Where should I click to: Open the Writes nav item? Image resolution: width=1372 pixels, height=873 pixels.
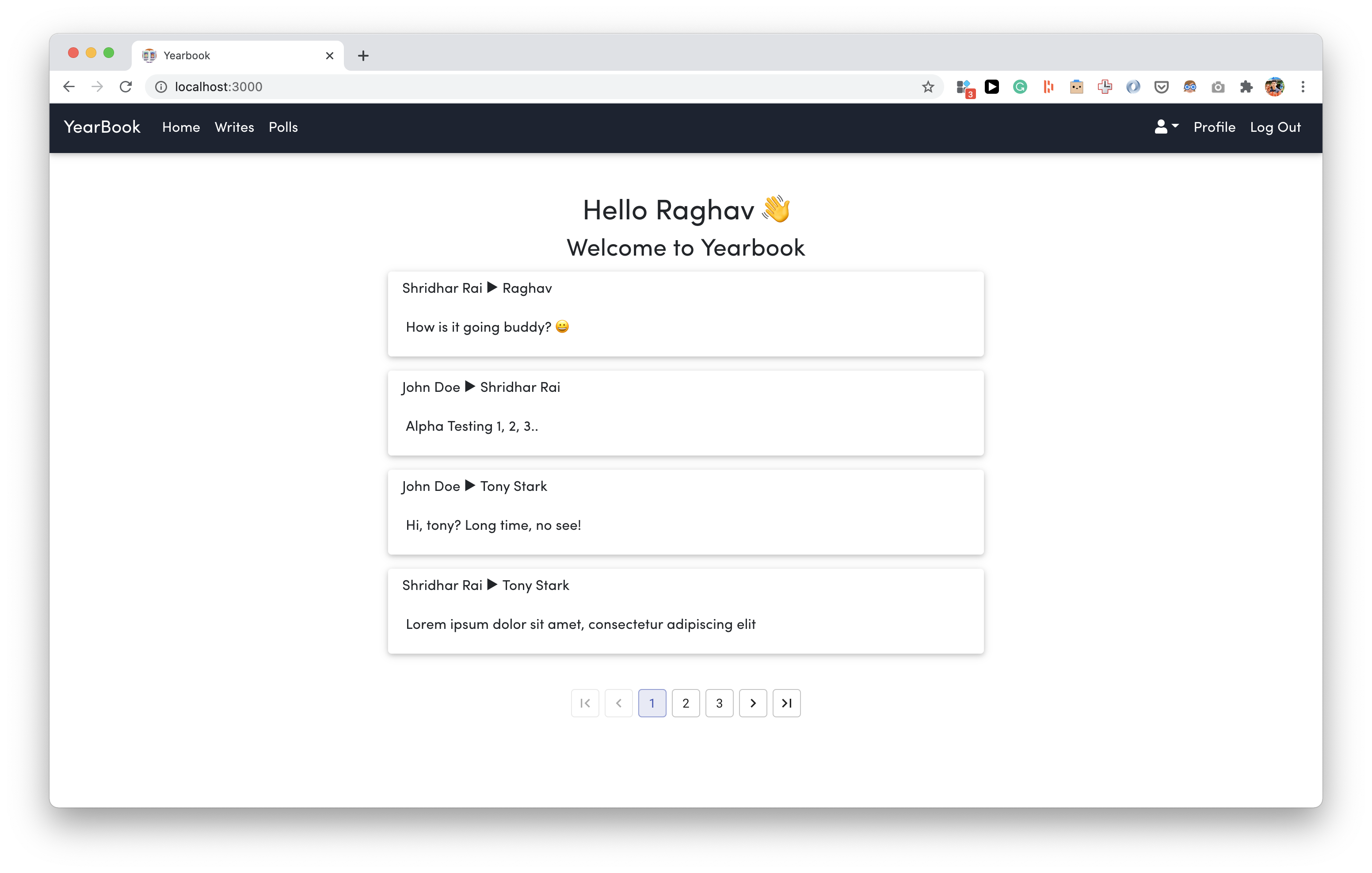[234, 127]
